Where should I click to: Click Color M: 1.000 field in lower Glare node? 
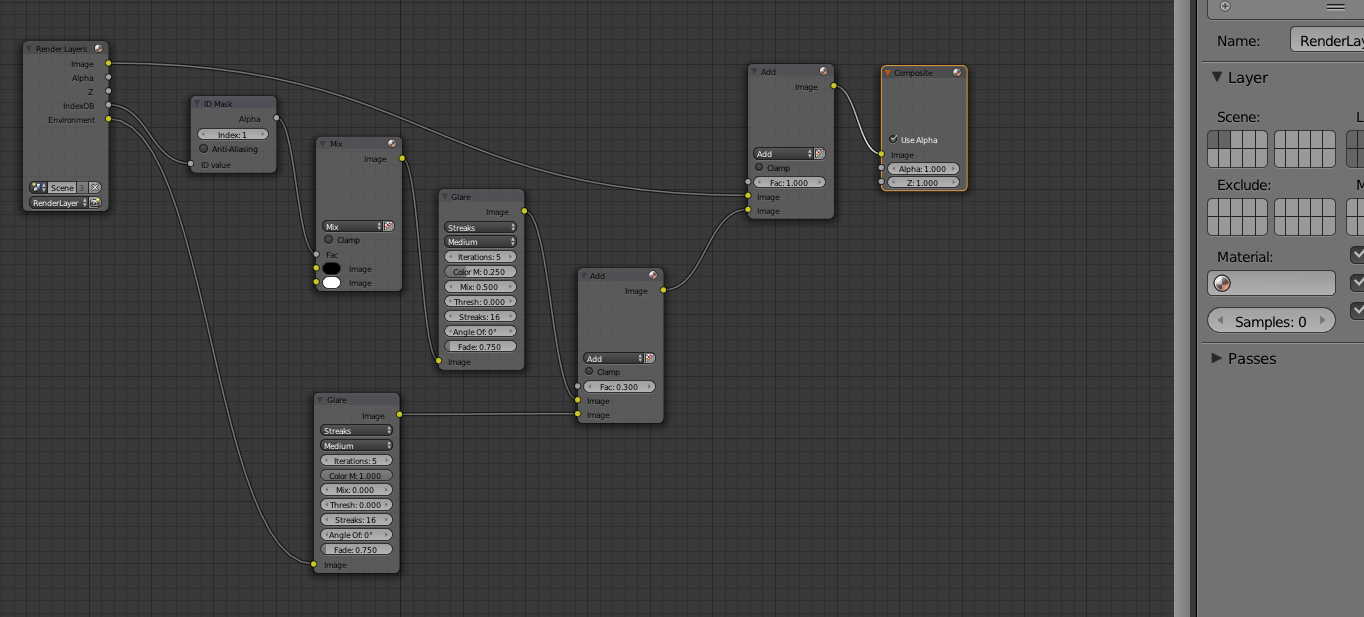pos(357,476)
